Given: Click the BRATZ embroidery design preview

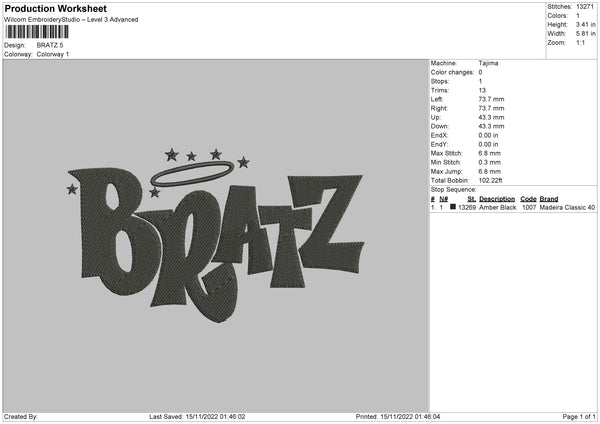Looking at the screenshot, I should (216, 235).
